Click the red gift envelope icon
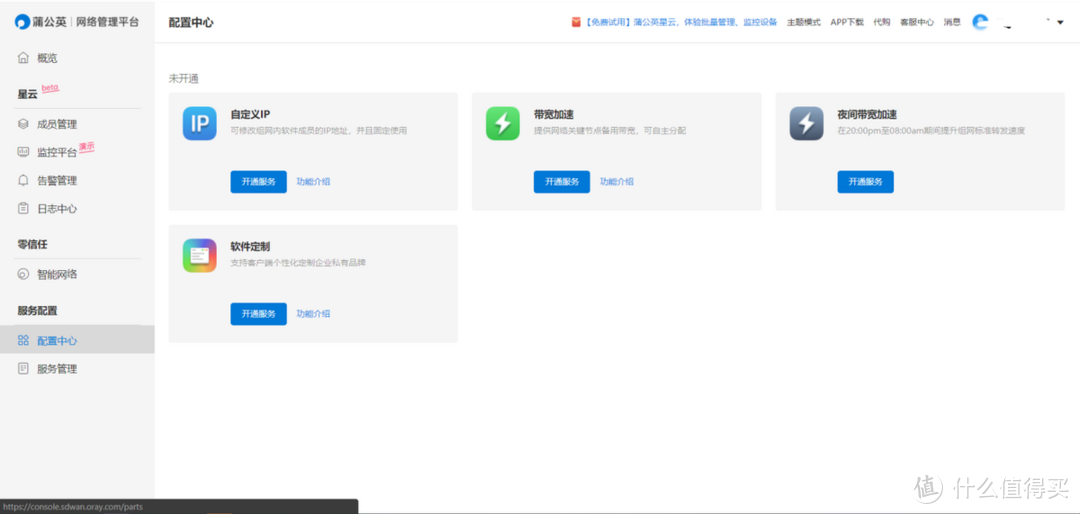 (576, 22)
